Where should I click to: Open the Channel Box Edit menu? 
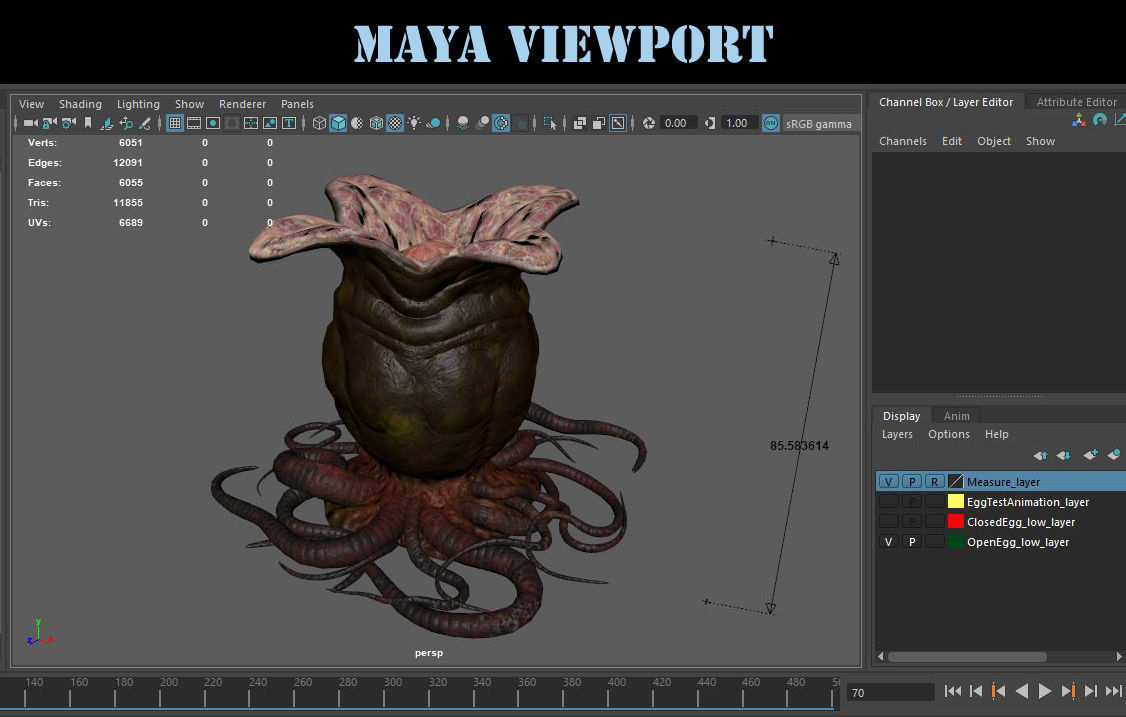[x=951, y=141]
